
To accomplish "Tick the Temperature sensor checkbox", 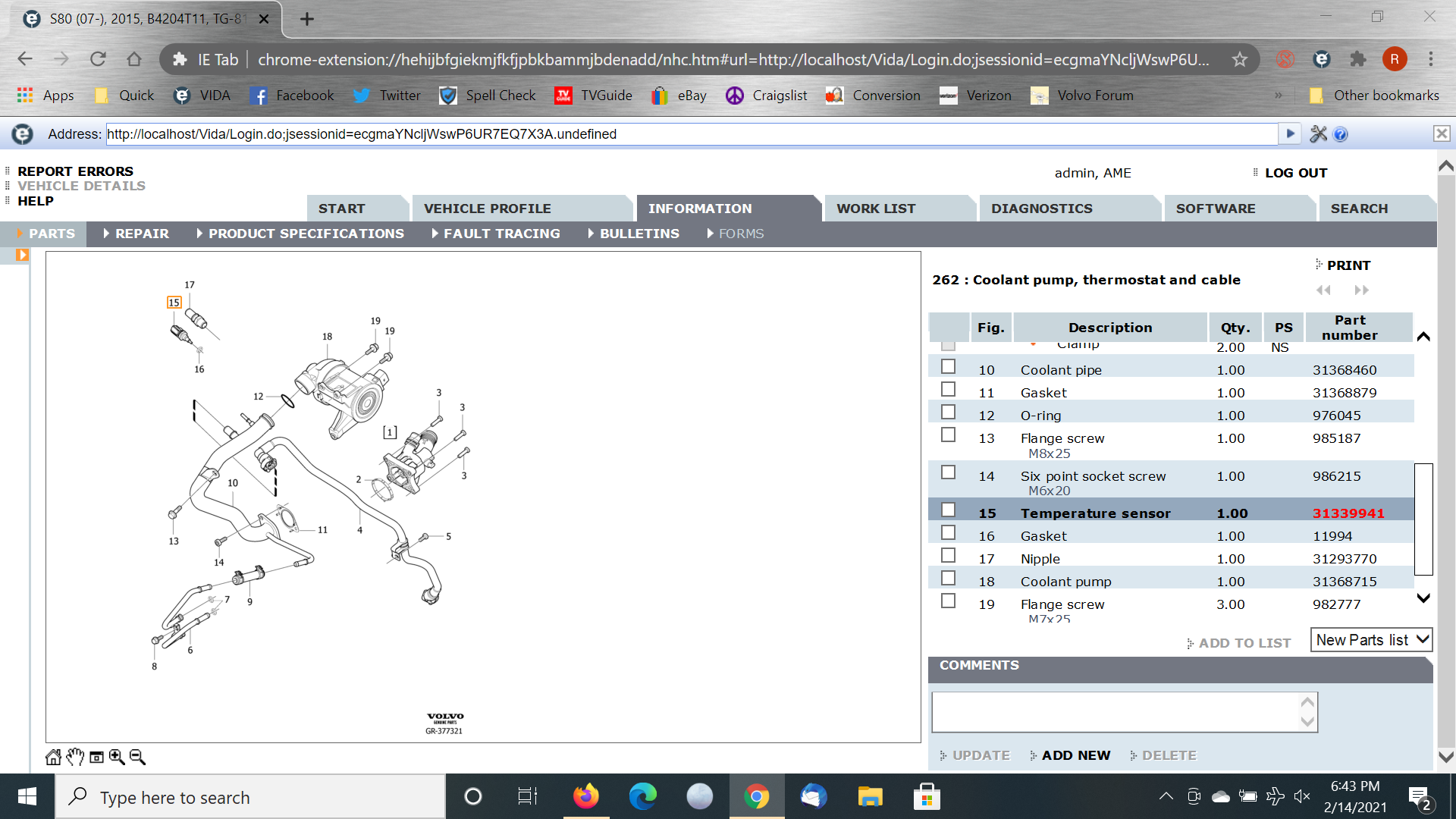I will pyautogui.click(x=948, y=510).
